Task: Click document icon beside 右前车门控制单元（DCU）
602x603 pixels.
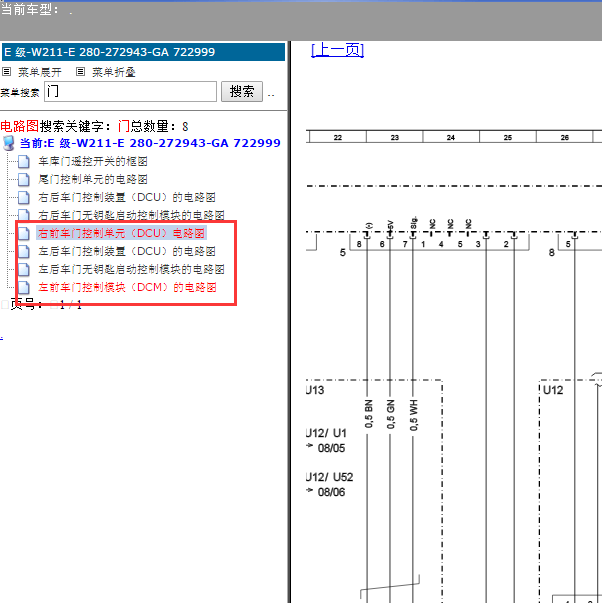Action: pos(23,233)
